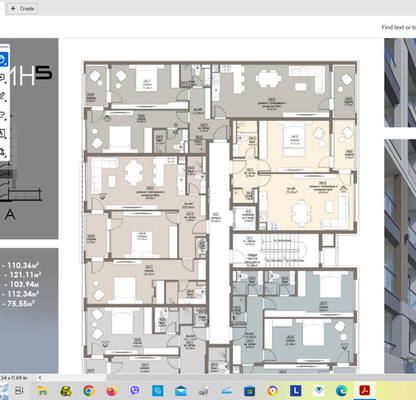Open Task View from the taskbar
This screenshot has height=400, width=416.
[19, 390]
